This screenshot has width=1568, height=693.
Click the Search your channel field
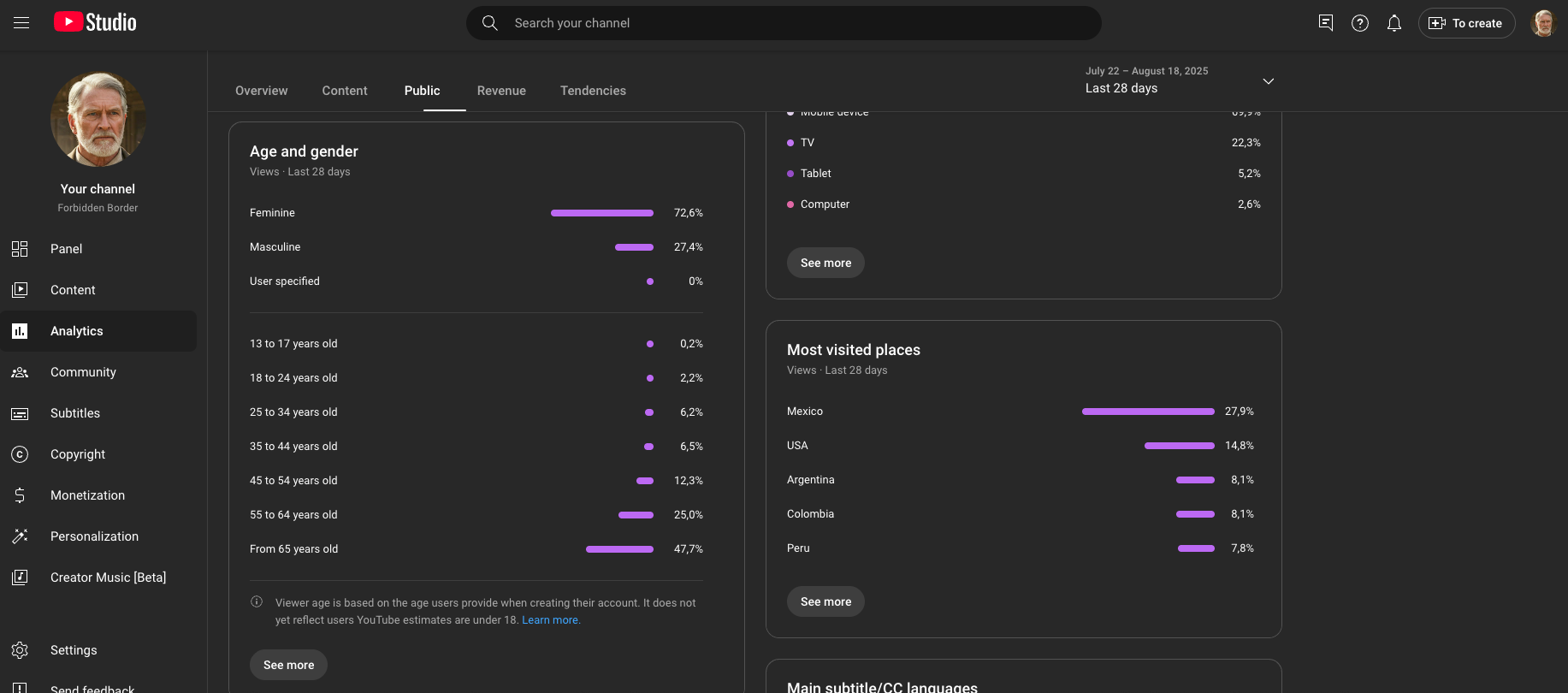click(783, 23)
